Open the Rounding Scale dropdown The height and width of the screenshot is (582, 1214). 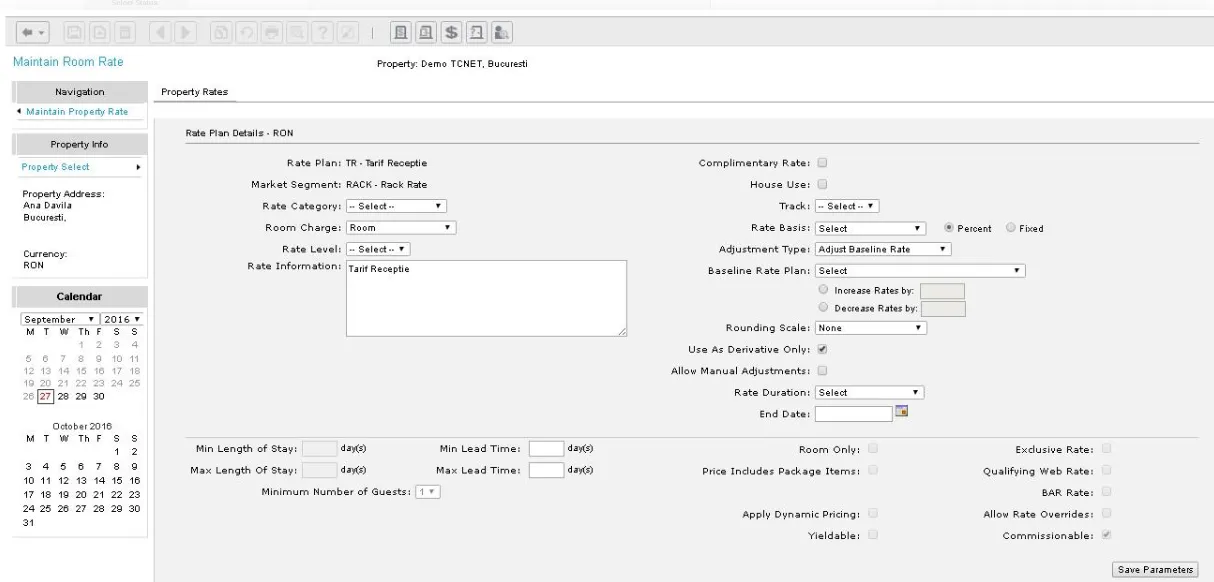point(872,327)
